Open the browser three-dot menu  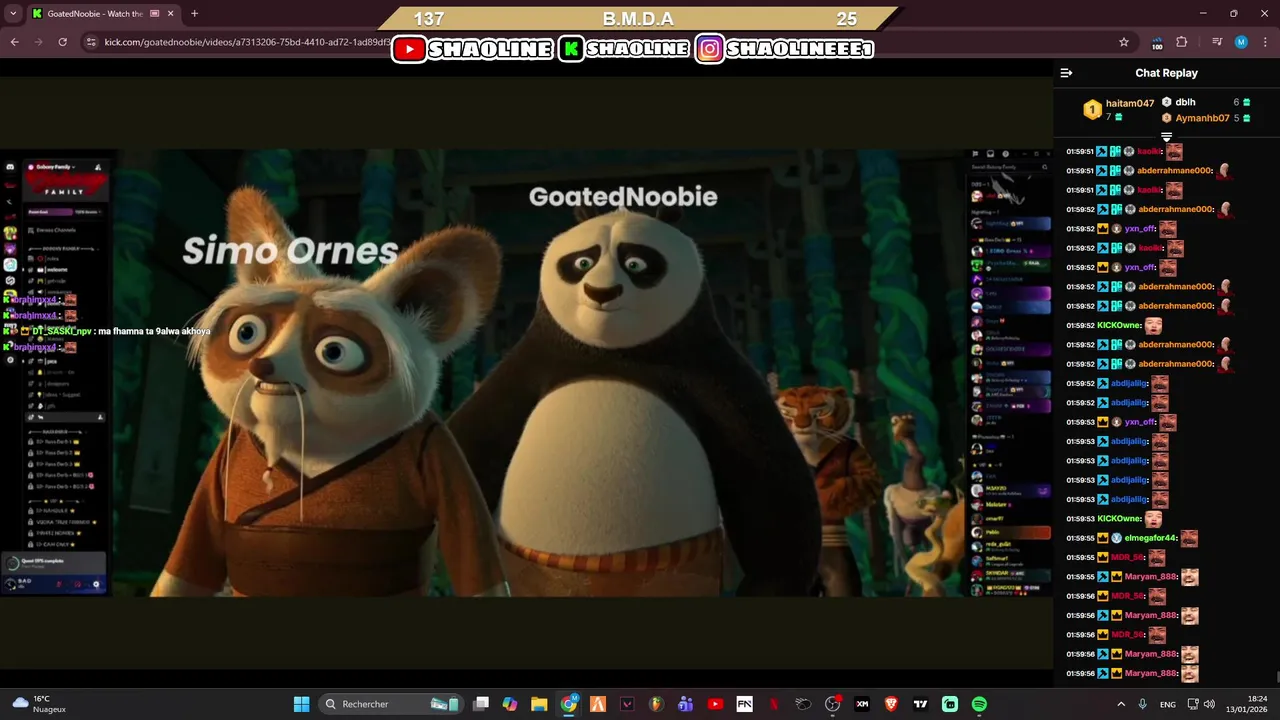click(x=1265, y=42)
